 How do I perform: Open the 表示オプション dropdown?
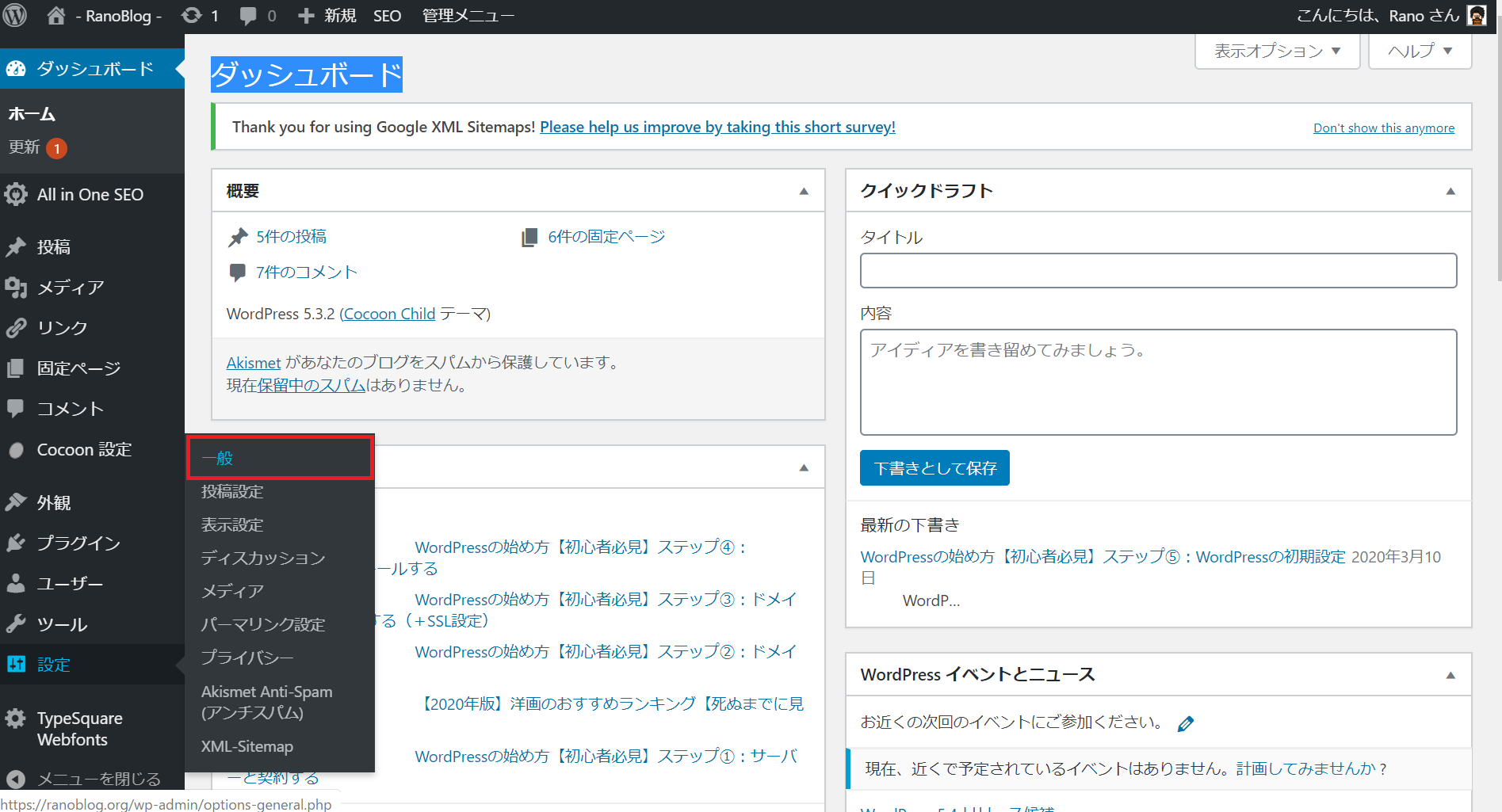(x=1276, y=51)
